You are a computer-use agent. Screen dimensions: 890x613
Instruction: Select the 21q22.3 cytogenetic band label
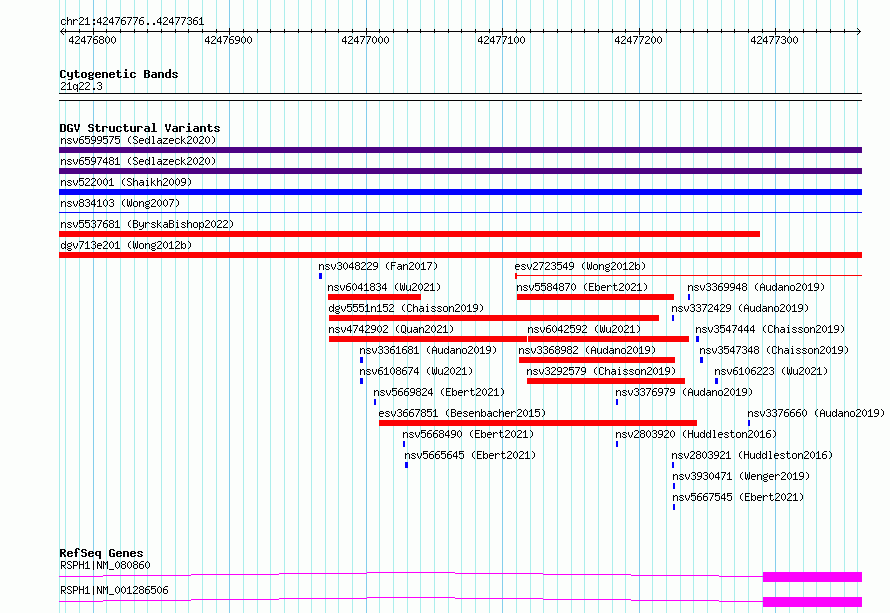pos(81,86)
